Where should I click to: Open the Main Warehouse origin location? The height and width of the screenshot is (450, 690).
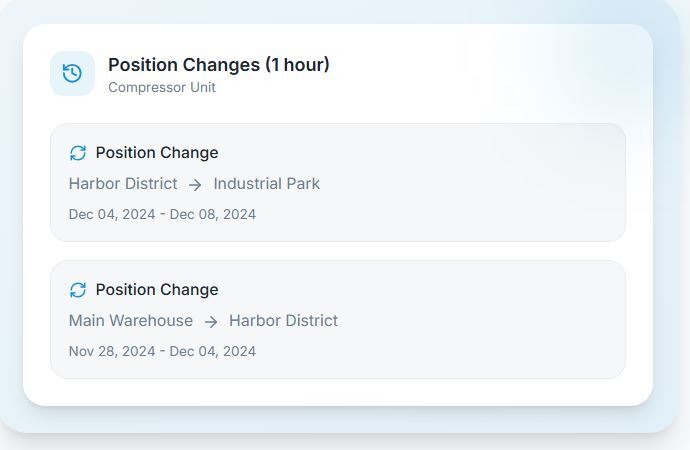pyautogui.click(x=131, y=321)
